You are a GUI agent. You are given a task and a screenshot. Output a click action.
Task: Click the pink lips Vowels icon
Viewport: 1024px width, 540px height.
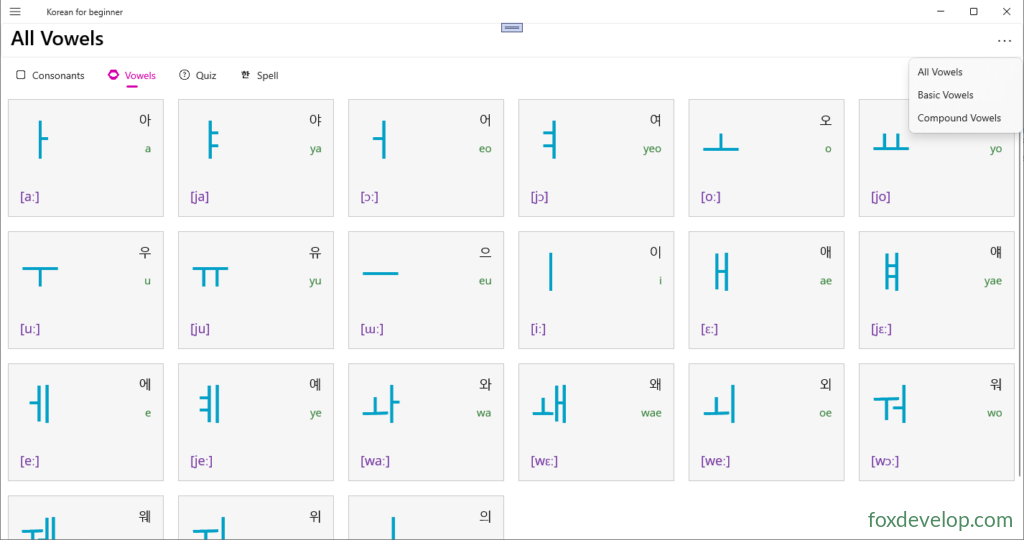(113, 74)
